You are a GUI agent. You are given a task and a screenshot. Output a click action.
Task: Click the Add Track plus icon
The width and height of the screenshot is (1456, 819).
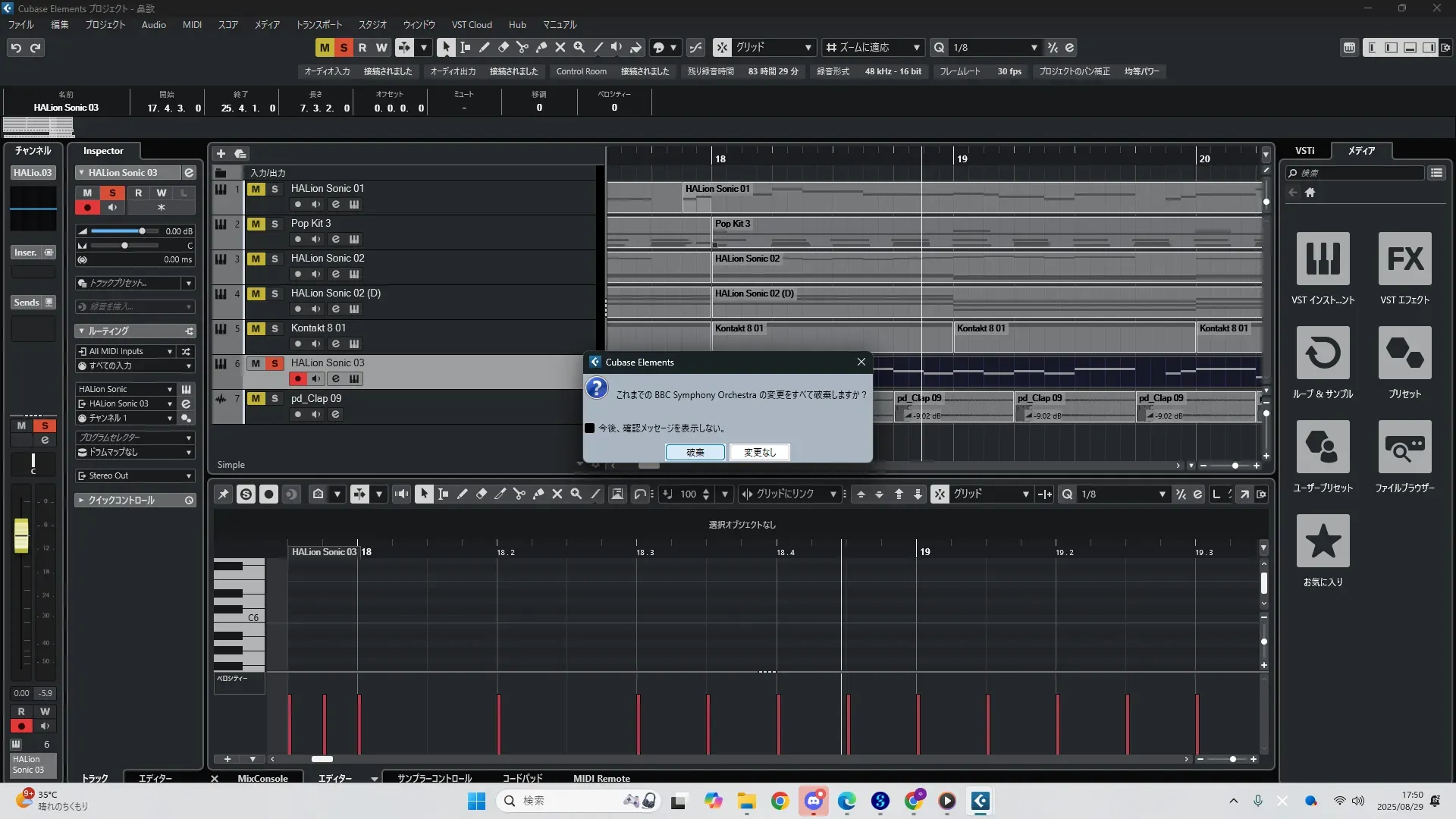[221, 153]
